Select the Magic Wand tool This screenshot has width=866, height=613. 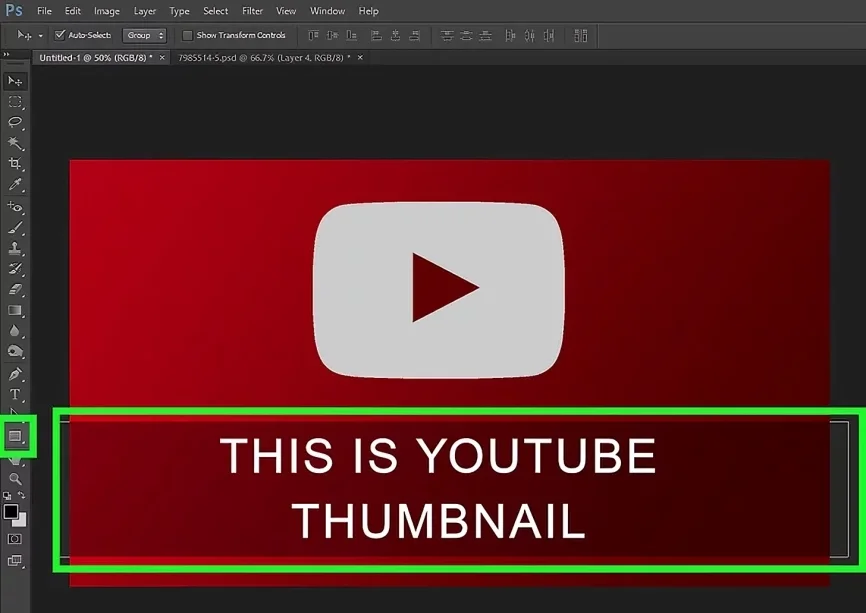(x=15, y=143)
